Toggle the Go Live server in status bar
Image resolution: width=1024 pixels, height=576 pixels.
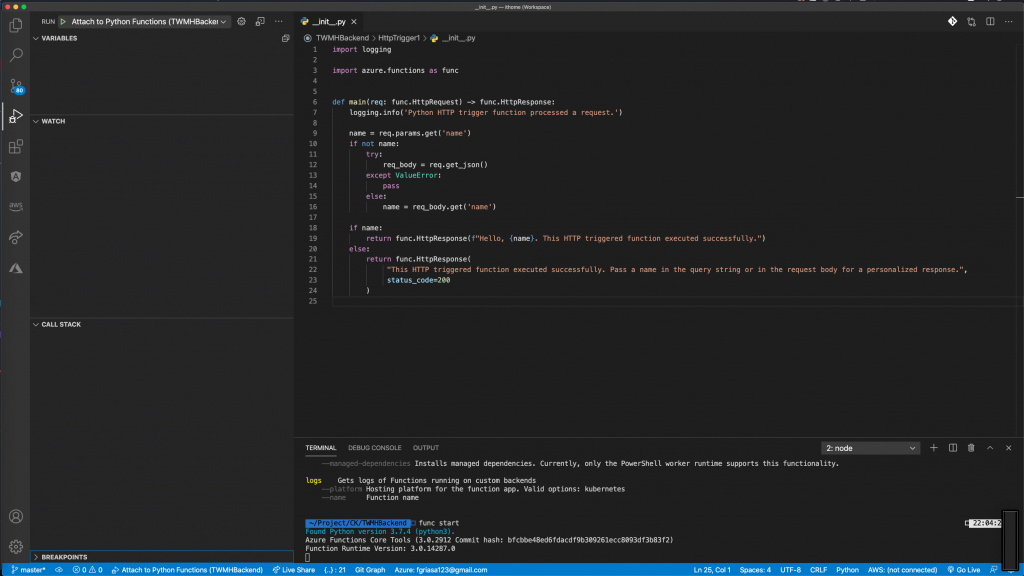[963, 570]
